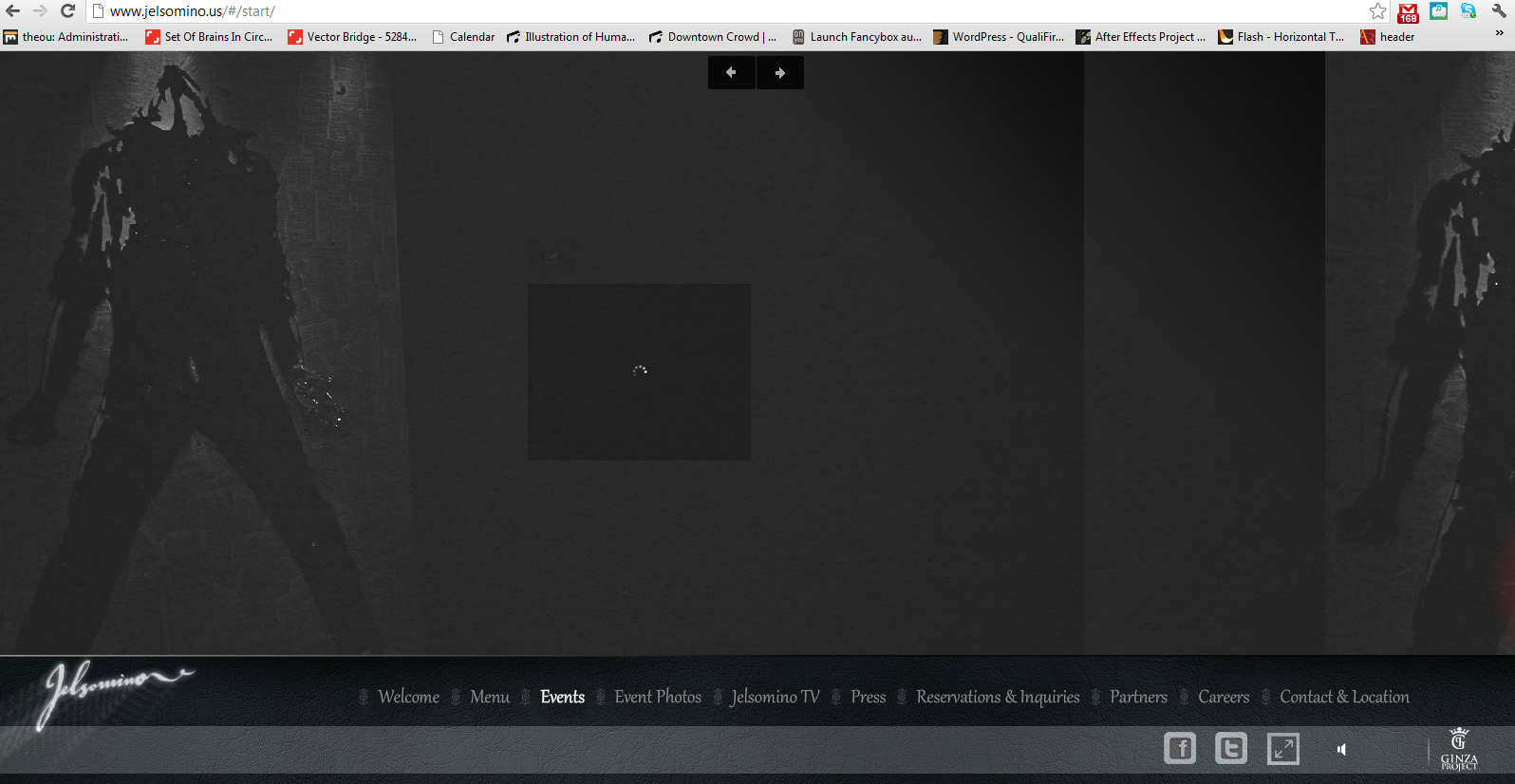1515x784 pixels.
Task: Open 'Set Of Brains In Circ...' bookmark
Action: (x=209, y=37)
